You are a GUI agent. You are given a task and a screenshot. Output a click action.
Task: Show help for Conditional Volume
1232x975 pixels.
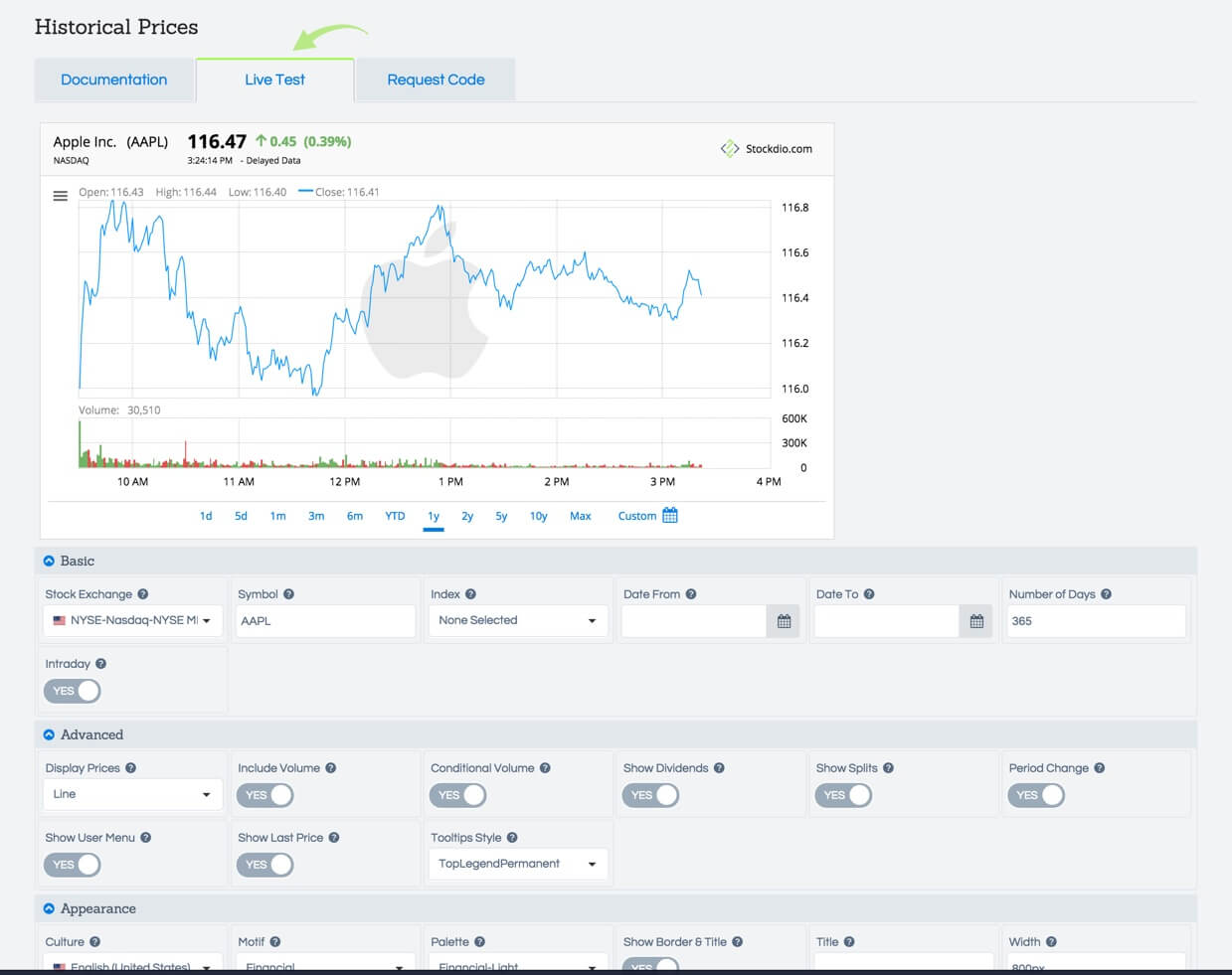tap(545, 768)
